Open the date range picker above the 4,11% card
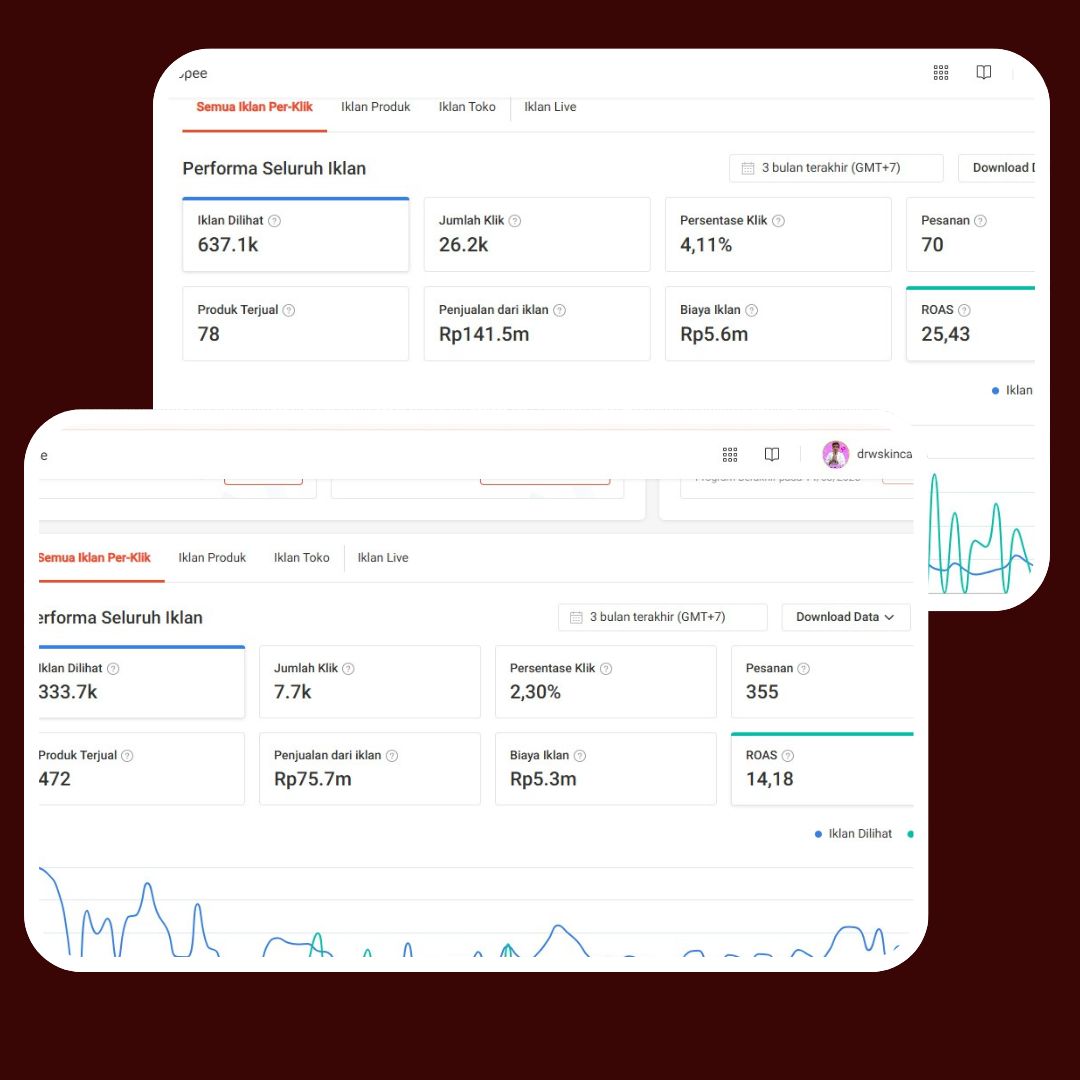Screen dimensions: 1080x1080 [836, 168]
